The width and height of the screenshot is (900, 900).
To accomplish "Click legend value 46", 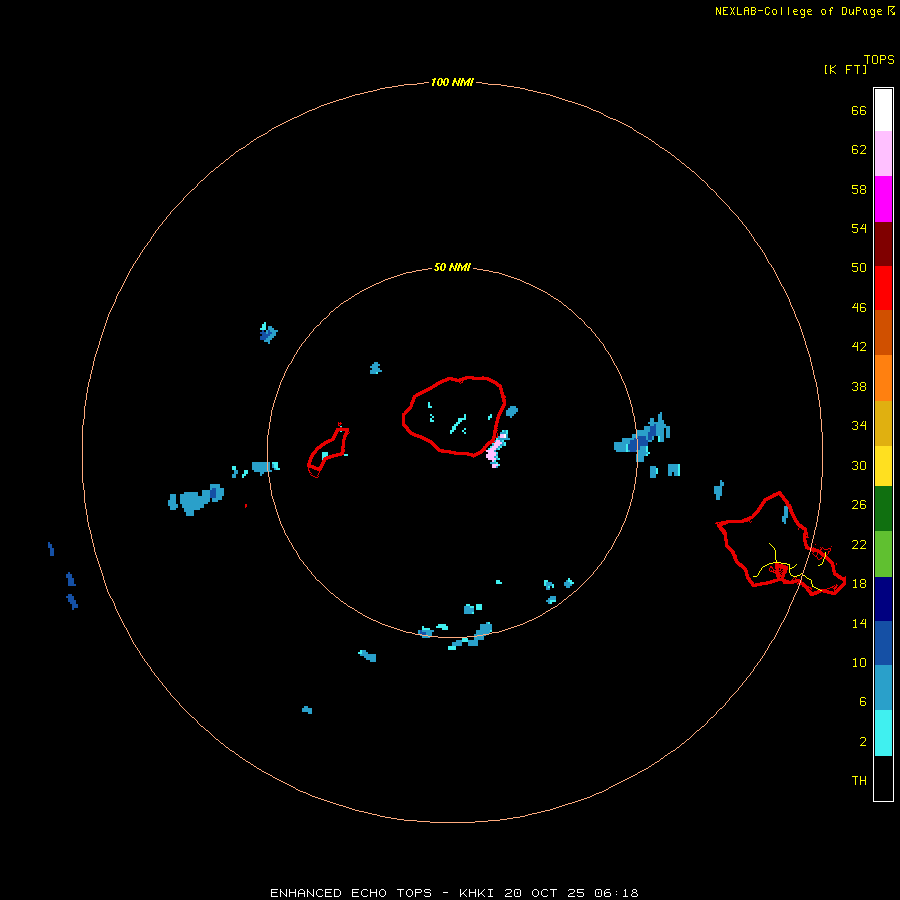I will (x=859, y=307).
